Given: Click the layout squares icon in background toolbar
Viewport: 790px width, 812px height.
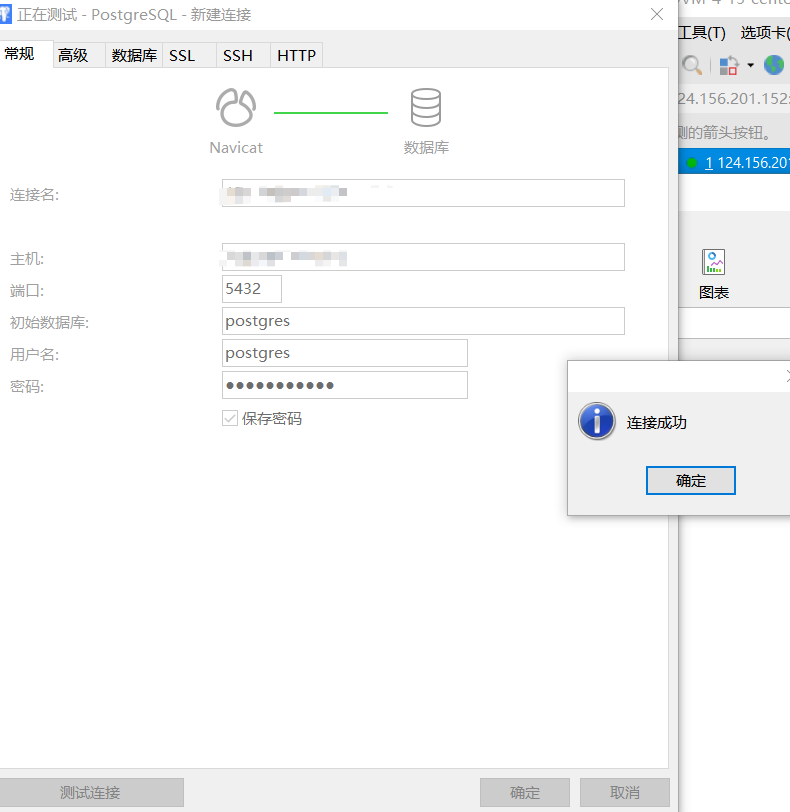Looking at the screenshot, I should [729, 65].
